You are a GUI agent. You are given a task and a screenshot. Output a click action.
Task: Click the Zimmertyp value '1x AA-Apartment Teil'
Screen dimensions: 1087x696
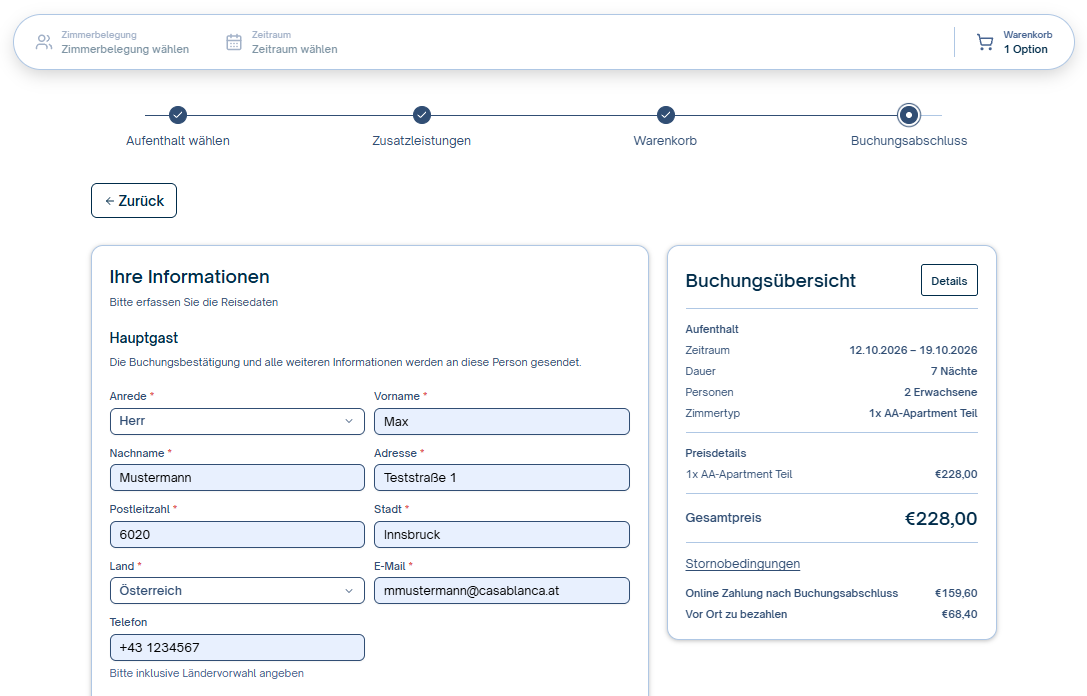pos(923,413)
